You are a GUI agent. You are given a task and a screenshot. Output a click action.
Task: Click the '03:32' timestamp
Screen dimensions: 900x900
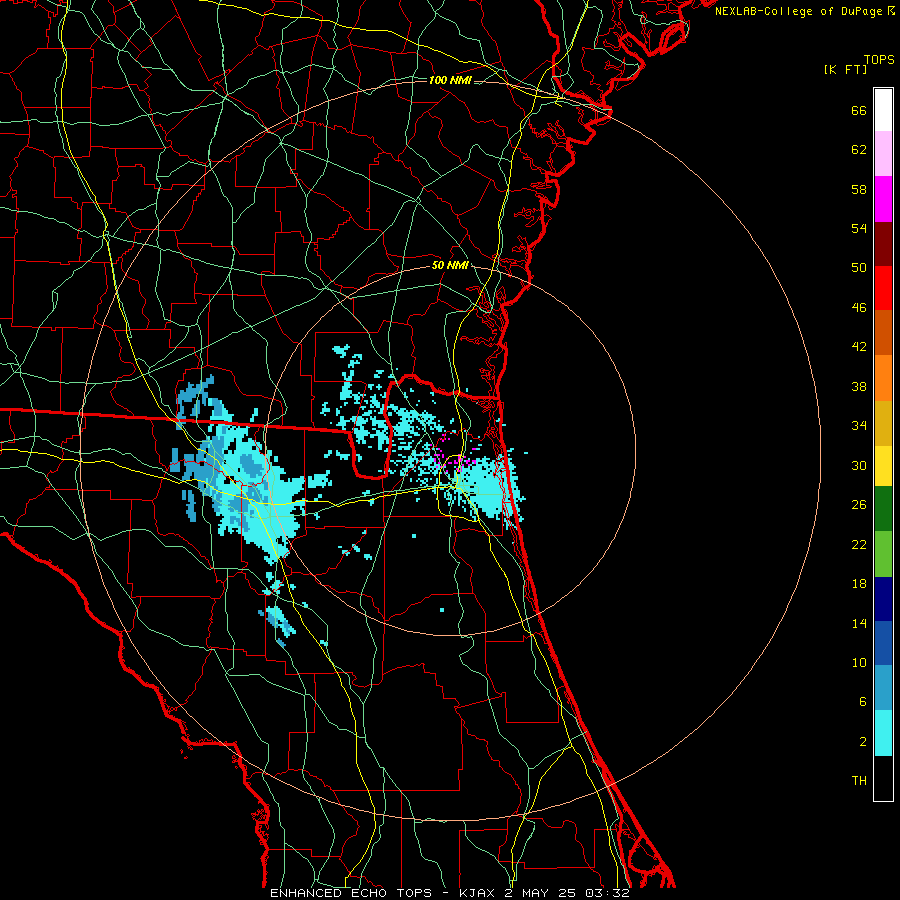(608, 893)
